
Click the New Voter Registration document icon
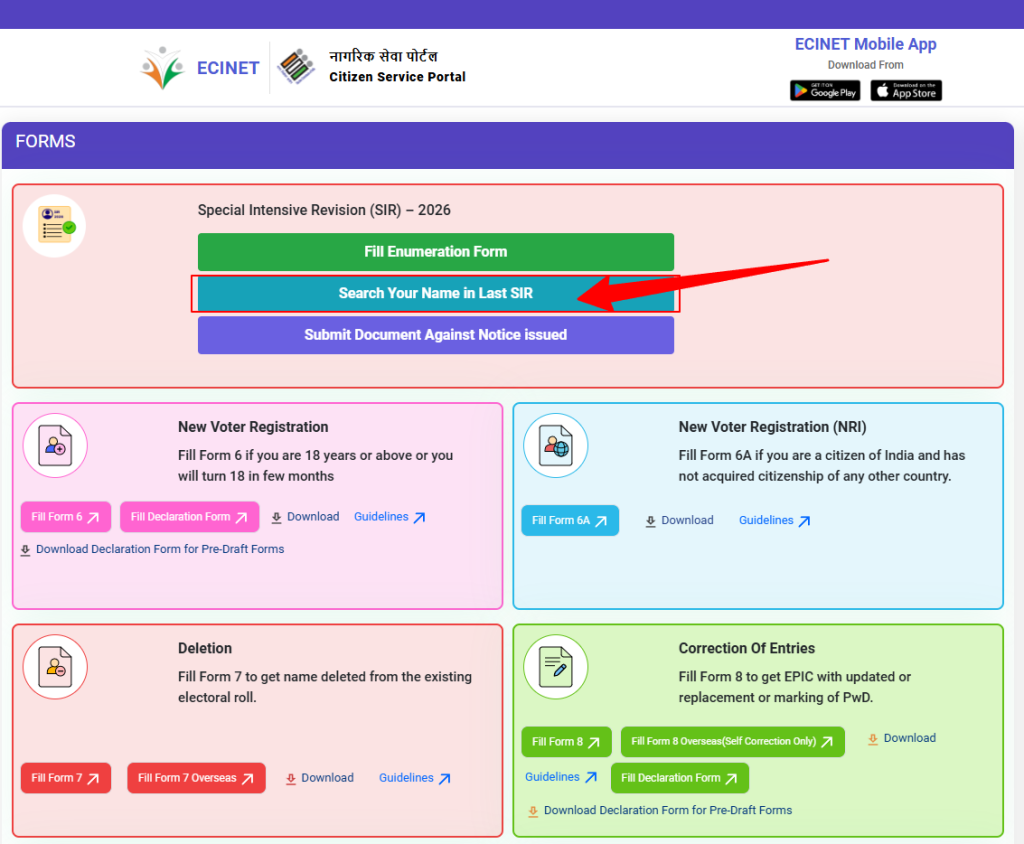56,446
